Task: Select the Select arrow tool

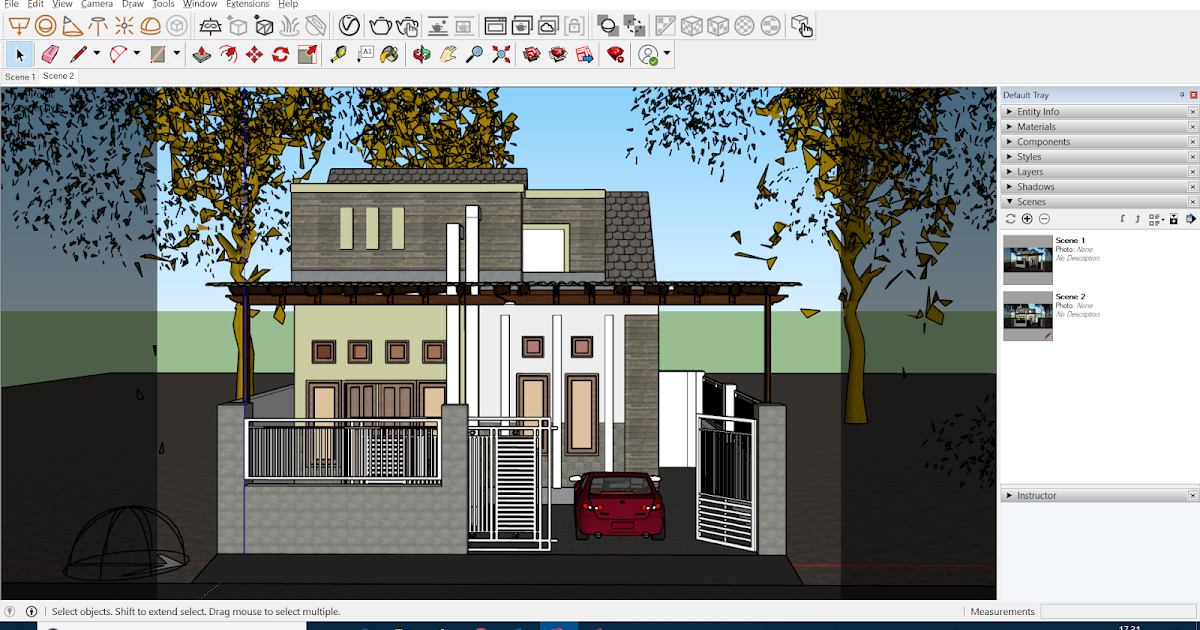Action: point(18,55)
